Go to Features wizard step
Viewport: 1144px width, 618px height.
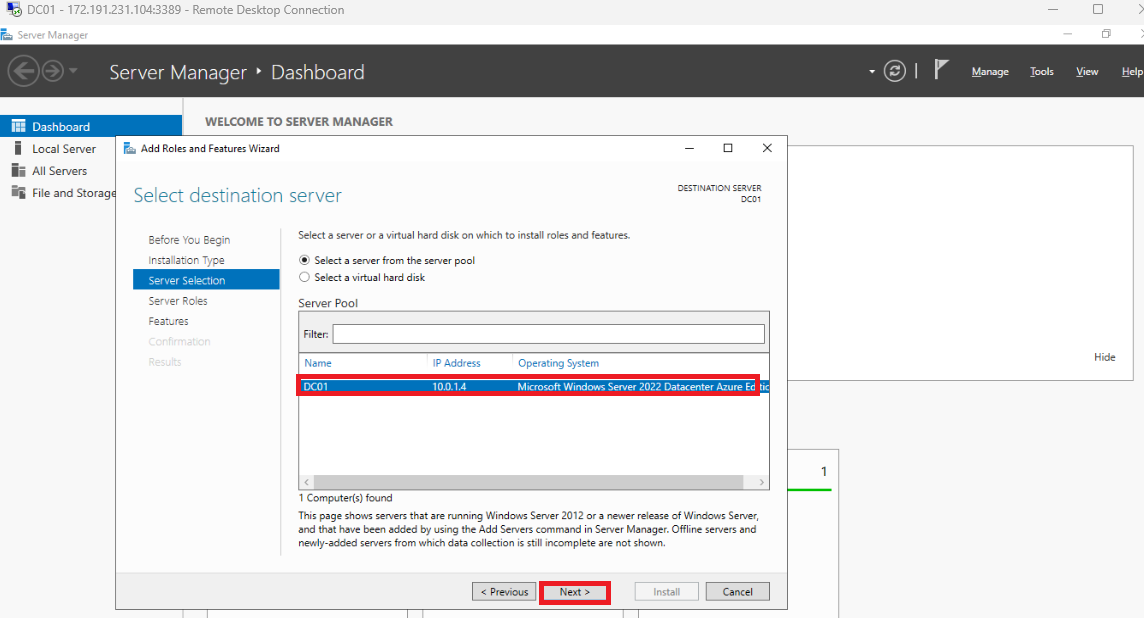(x=168, y=321)
